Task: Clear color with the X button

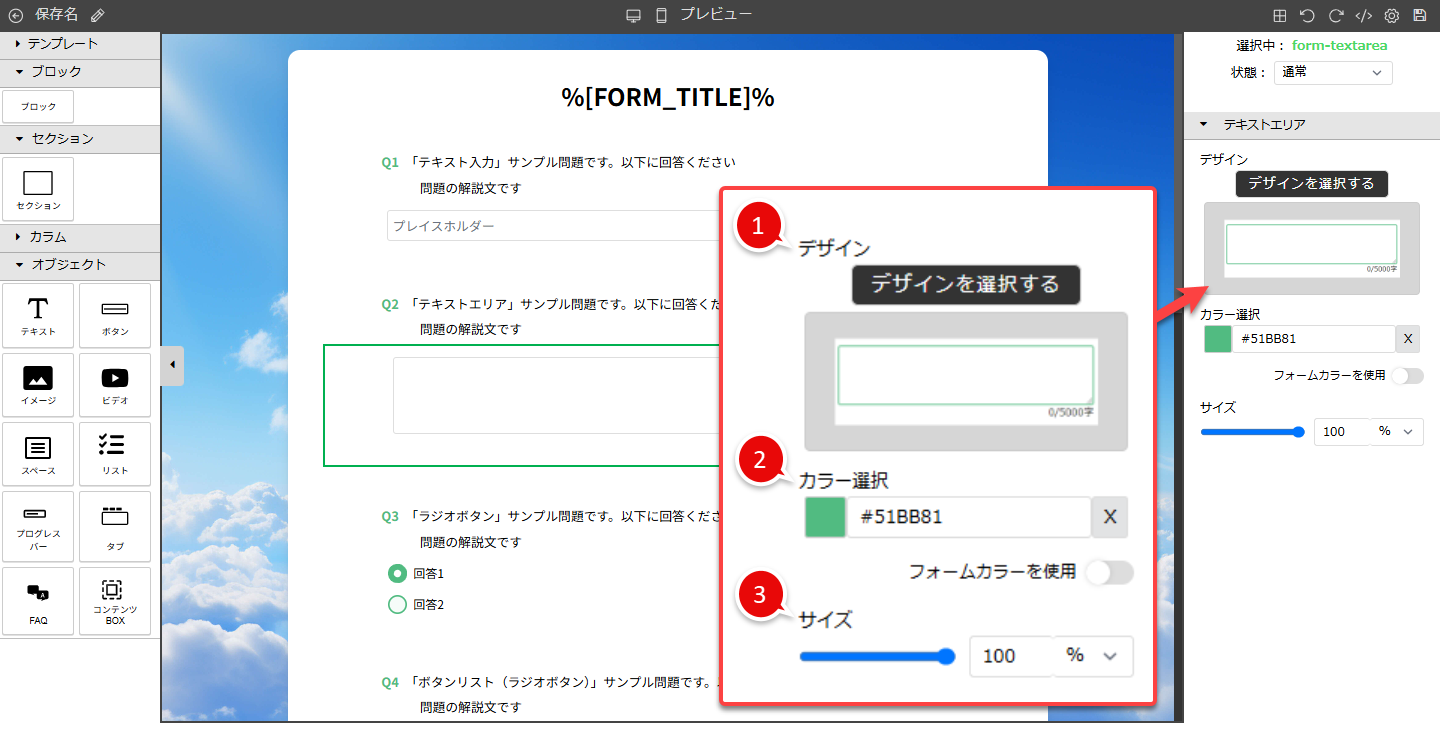Action: point(1407,339)
